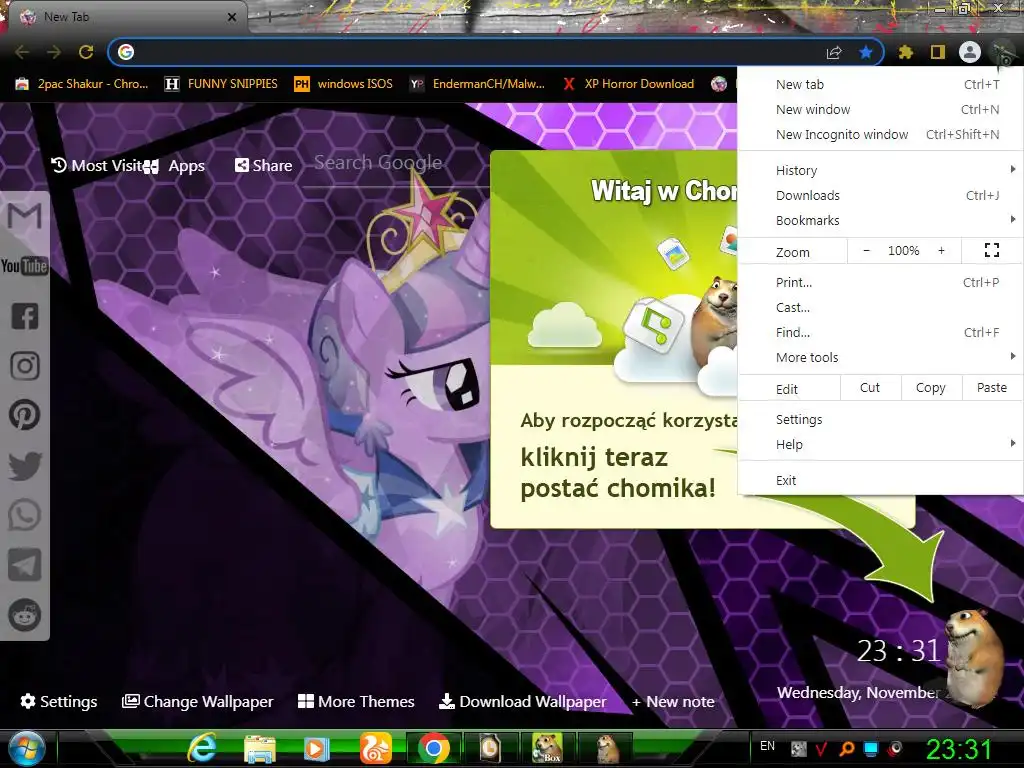Open Reddit from the sidebar

point(25,615)
